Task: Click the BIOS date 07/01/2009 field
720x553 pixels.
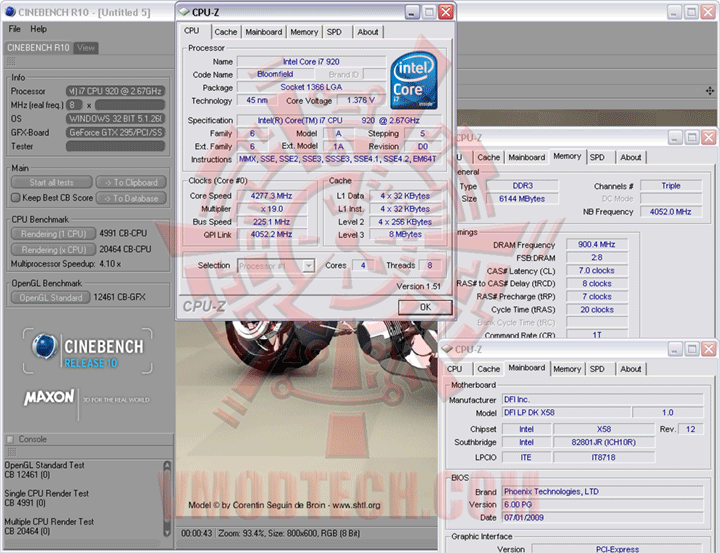Action: [x=602, y=518]
